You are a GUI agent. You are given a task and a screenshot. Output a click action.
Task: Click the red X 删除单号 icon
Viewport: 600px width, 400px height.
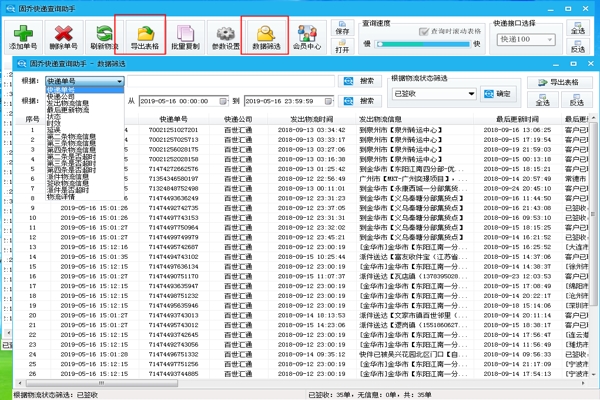[x=64, y=37]
